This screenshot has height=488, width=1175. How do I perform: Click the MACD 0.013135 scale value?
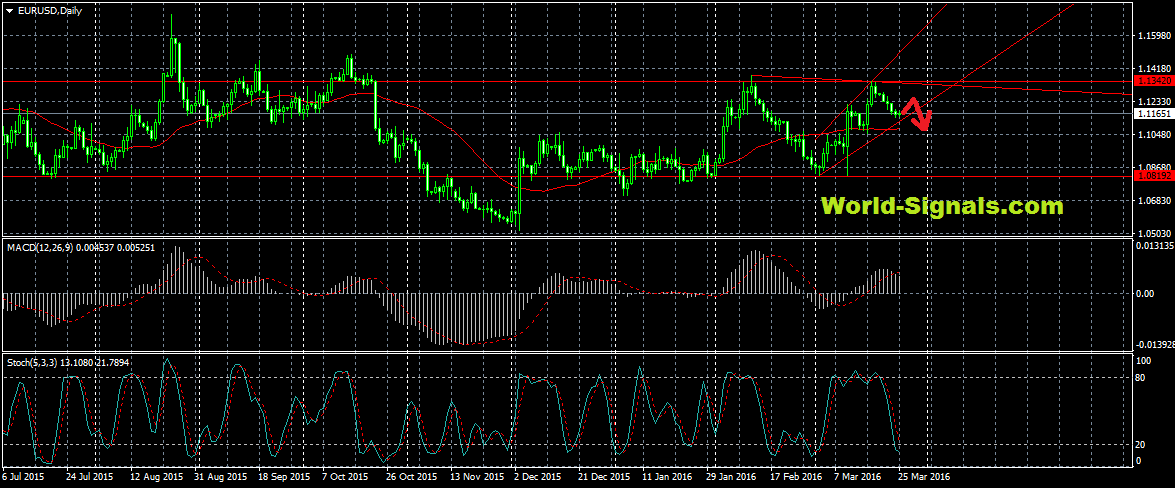click(x=1153, y=245)
